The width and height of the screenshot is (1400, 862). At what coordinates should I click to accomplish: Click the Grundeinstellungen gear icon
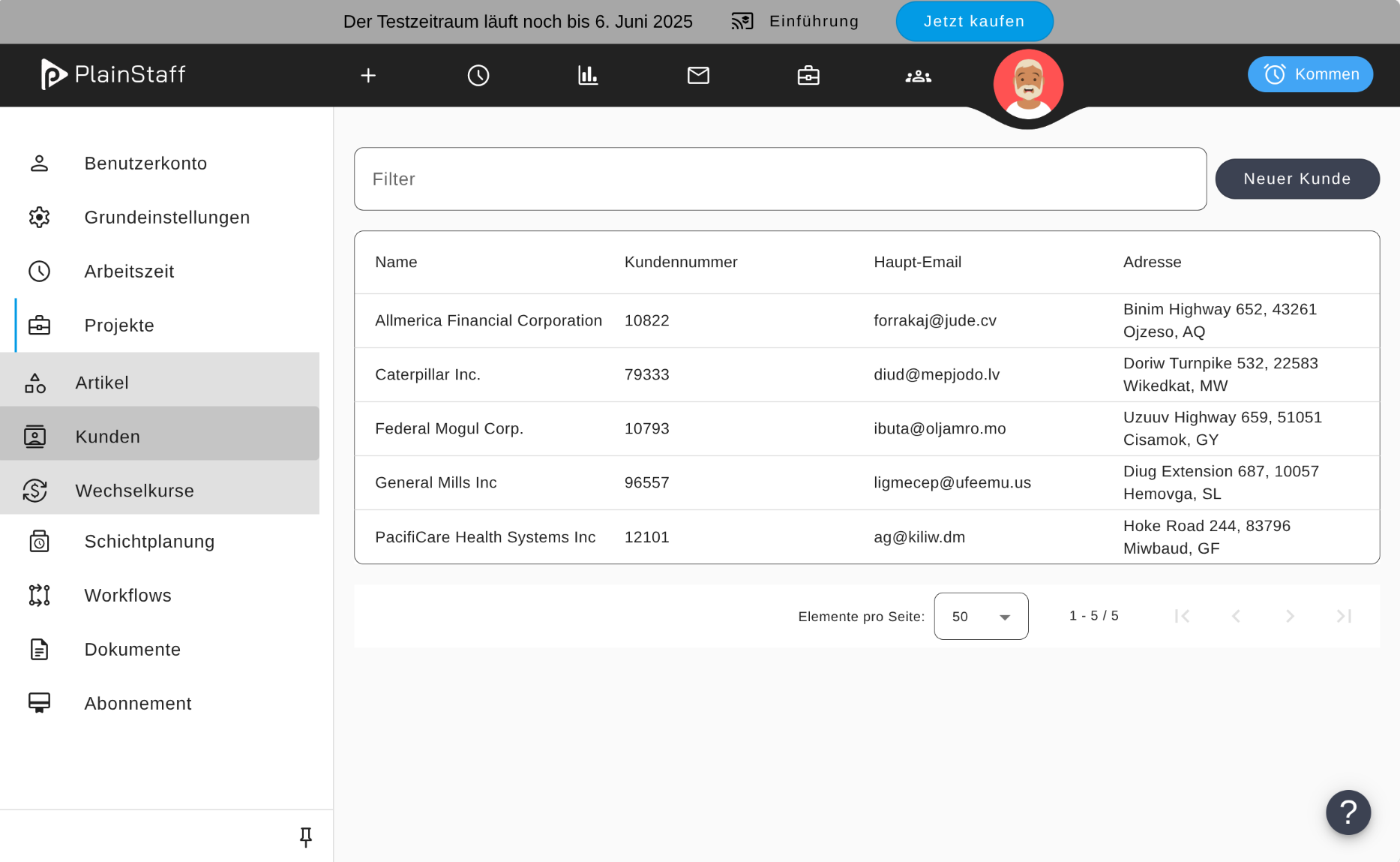pyautogui.click(x=39, y=218)
